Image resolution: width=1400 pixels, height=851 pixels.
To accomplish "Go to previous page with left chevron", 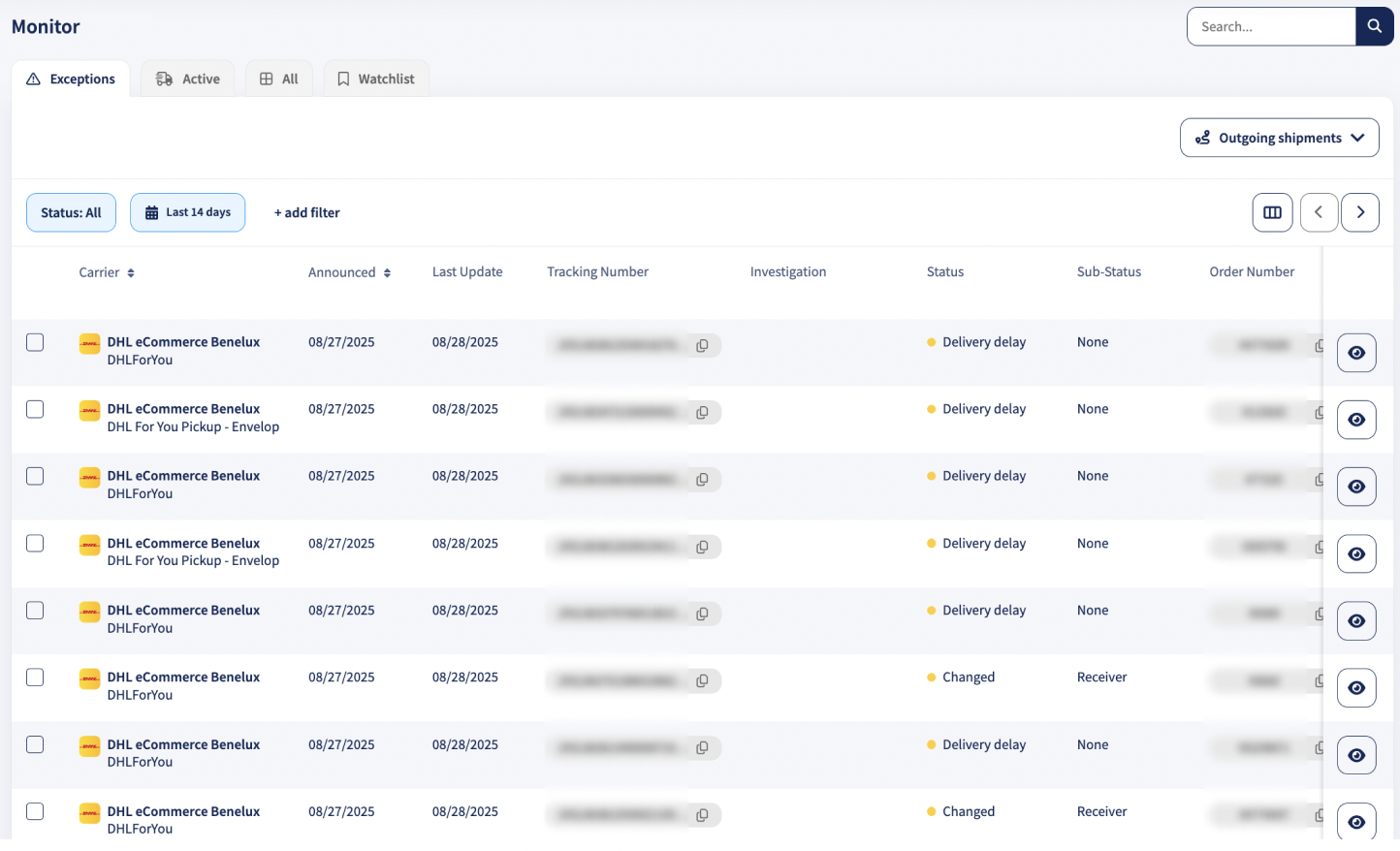I will coord(1319,212).
